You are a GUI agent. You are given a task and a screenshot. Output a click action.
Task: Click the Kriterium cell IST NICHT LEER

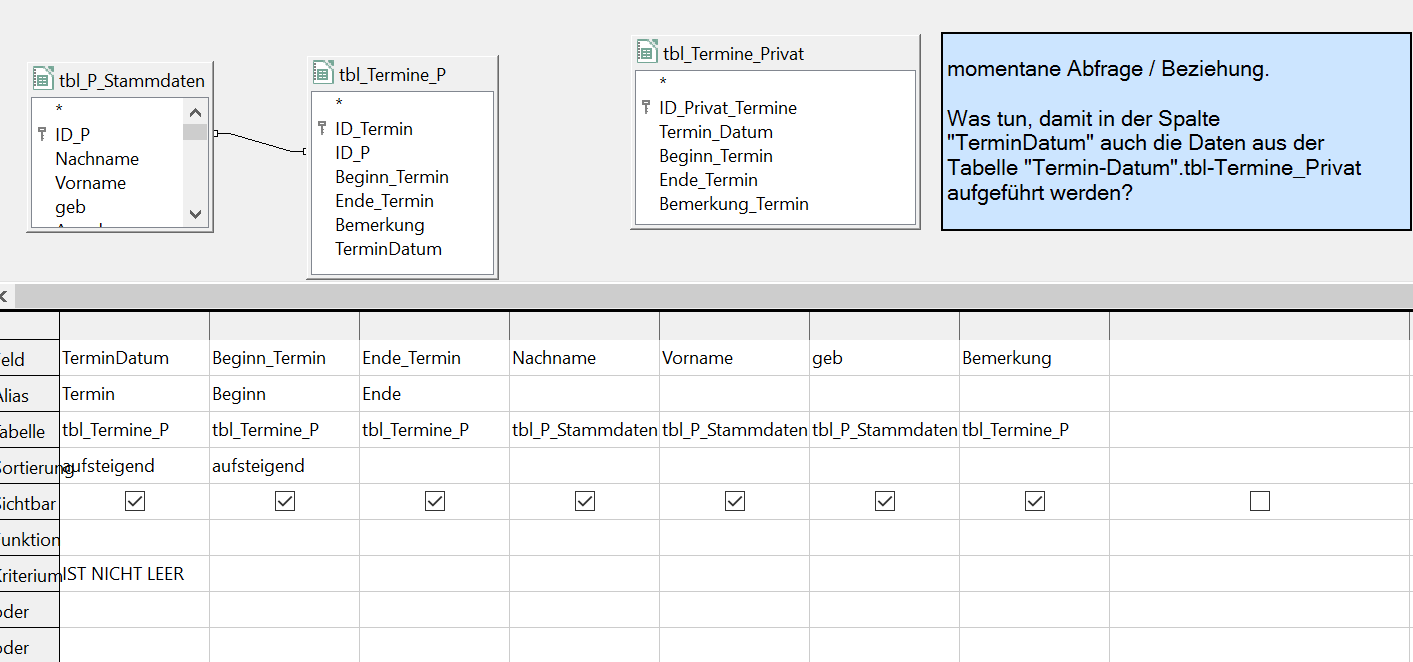click(135, 574)
